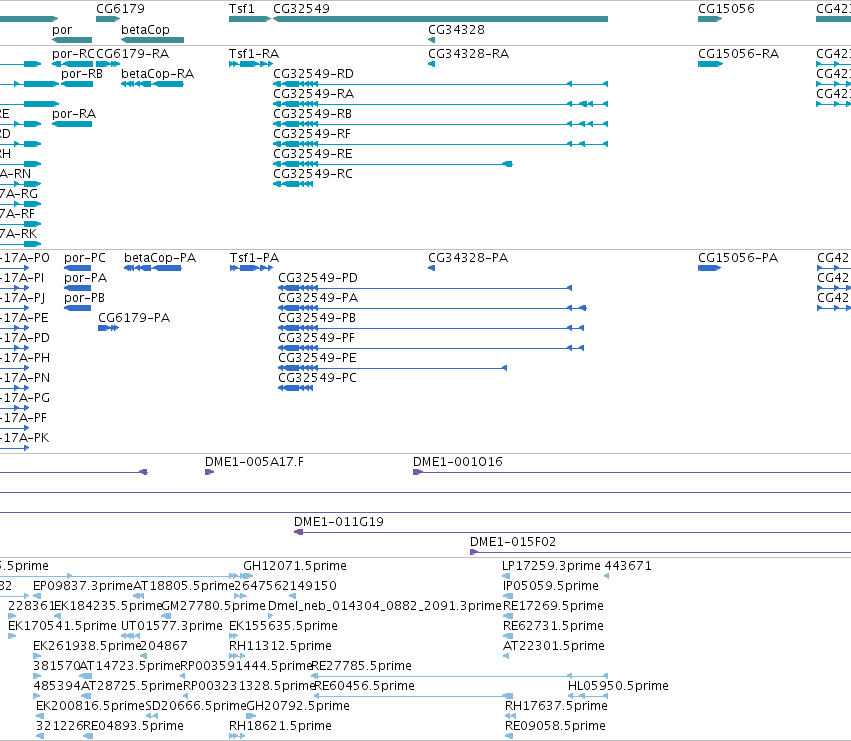Screen dimensions: 851x741
Task: Click the DME1-011G19 clone label
Action: pos(339,522)
